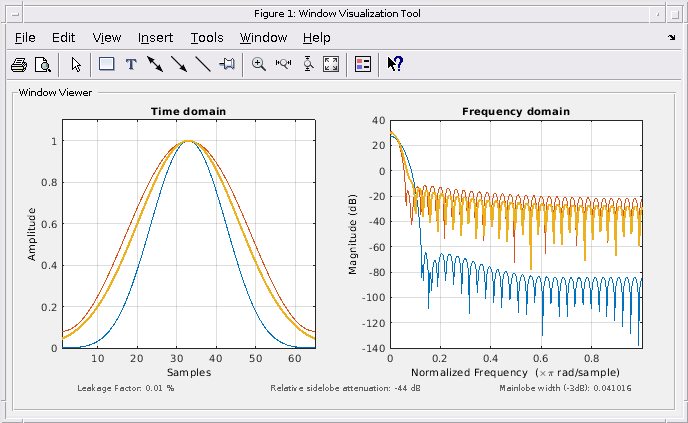This screenshot has height=423, width=688.
Task: Click the "Window Viewer" panel label
Action: [x=55, y=93]
